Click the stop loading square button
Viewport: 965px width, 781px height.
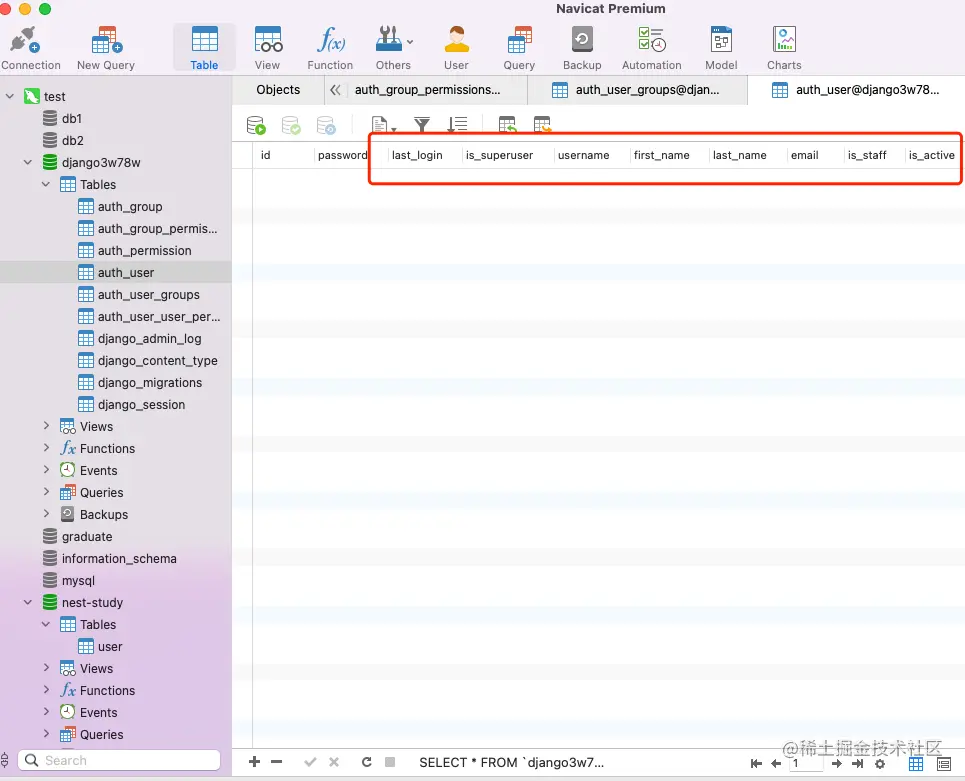pos(390,762)
